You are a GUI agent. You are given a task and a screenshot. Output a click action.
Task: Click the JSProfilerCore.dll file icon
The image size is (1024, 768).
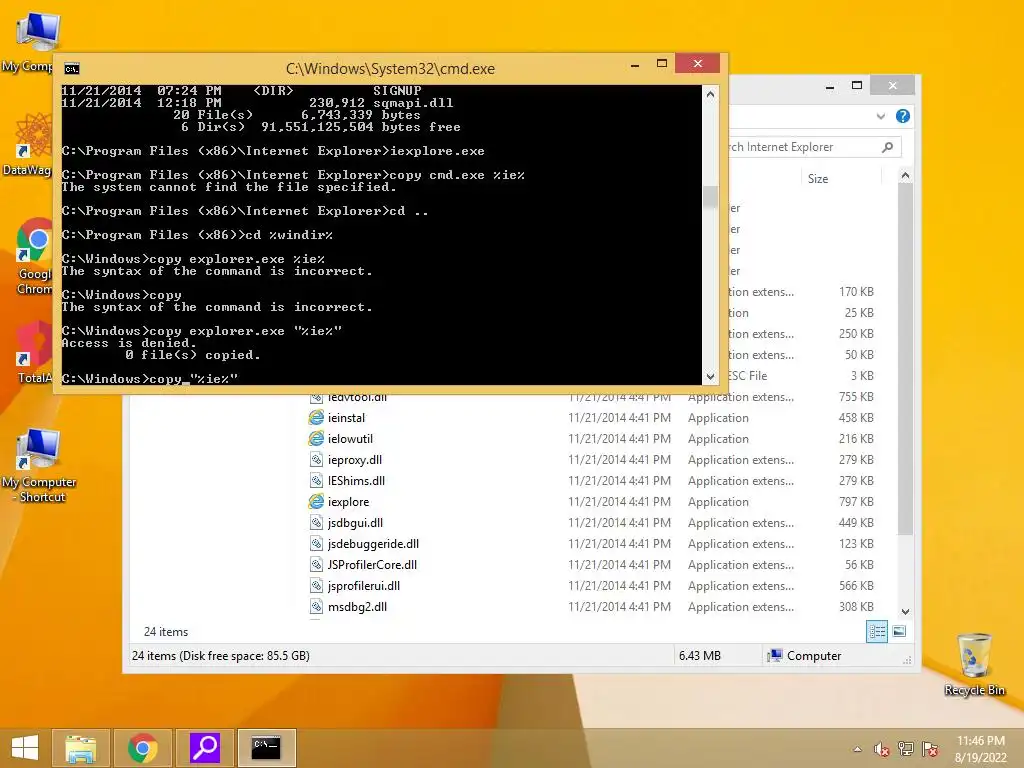(316, 564)
